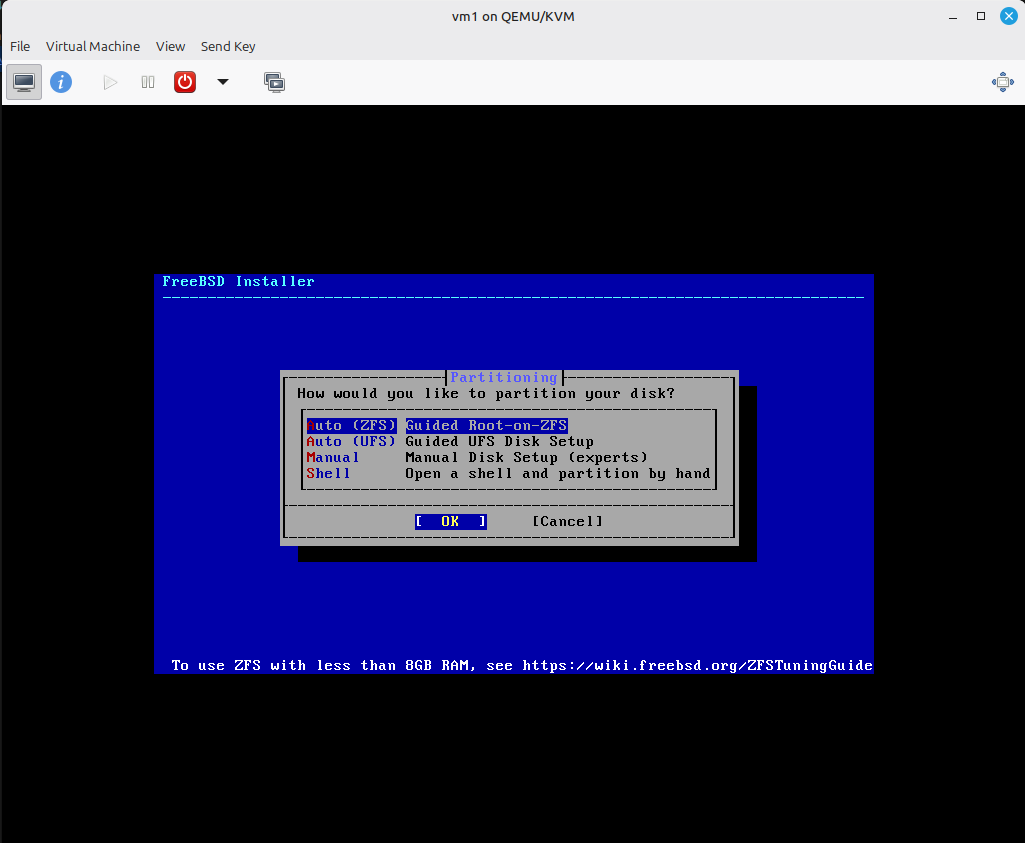Show the graphical console view
Screen dimensions: 1025x843
point(24,82)
